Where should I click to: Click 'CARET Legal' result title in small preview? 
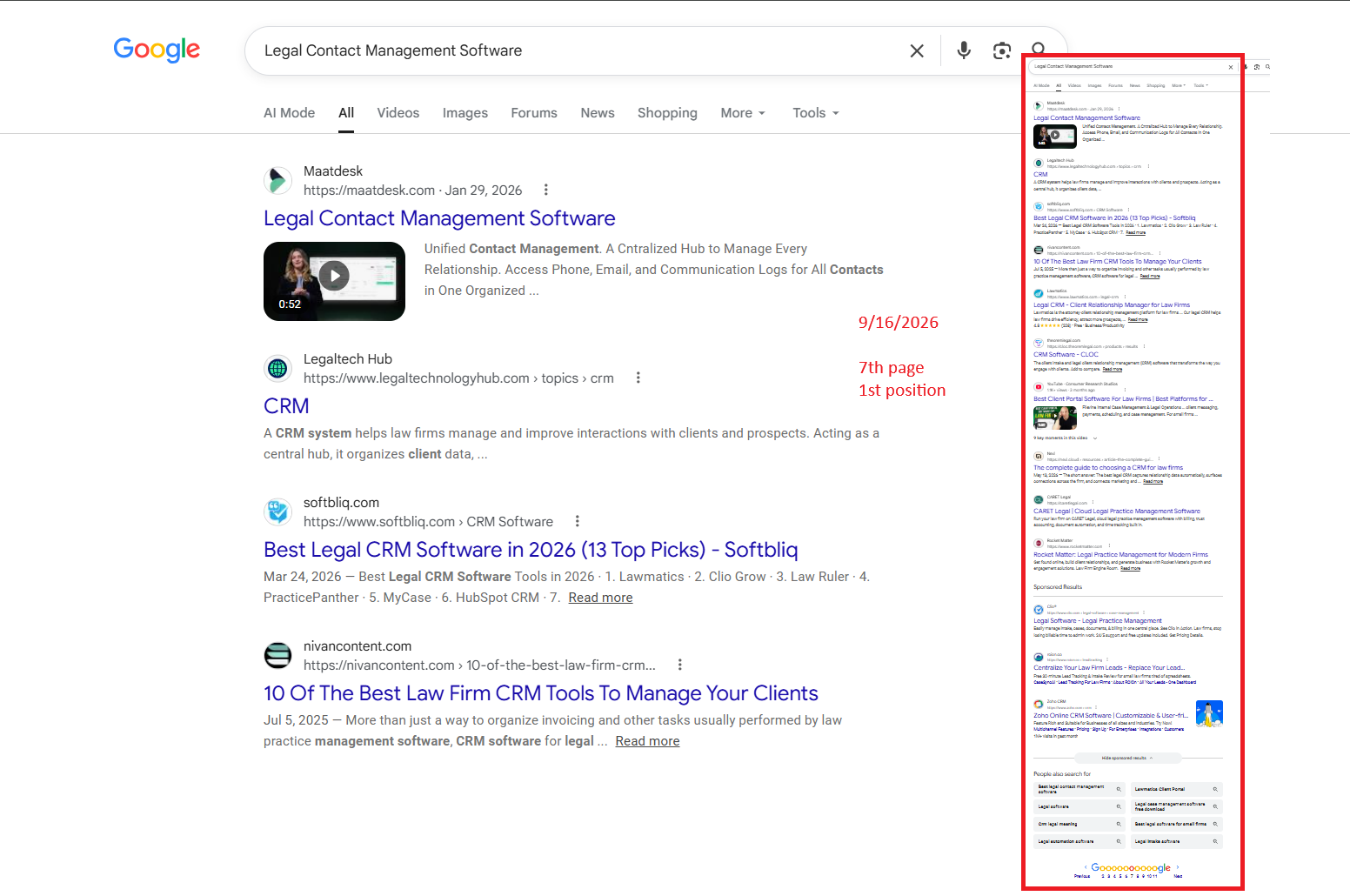[x=1117, y=512]
